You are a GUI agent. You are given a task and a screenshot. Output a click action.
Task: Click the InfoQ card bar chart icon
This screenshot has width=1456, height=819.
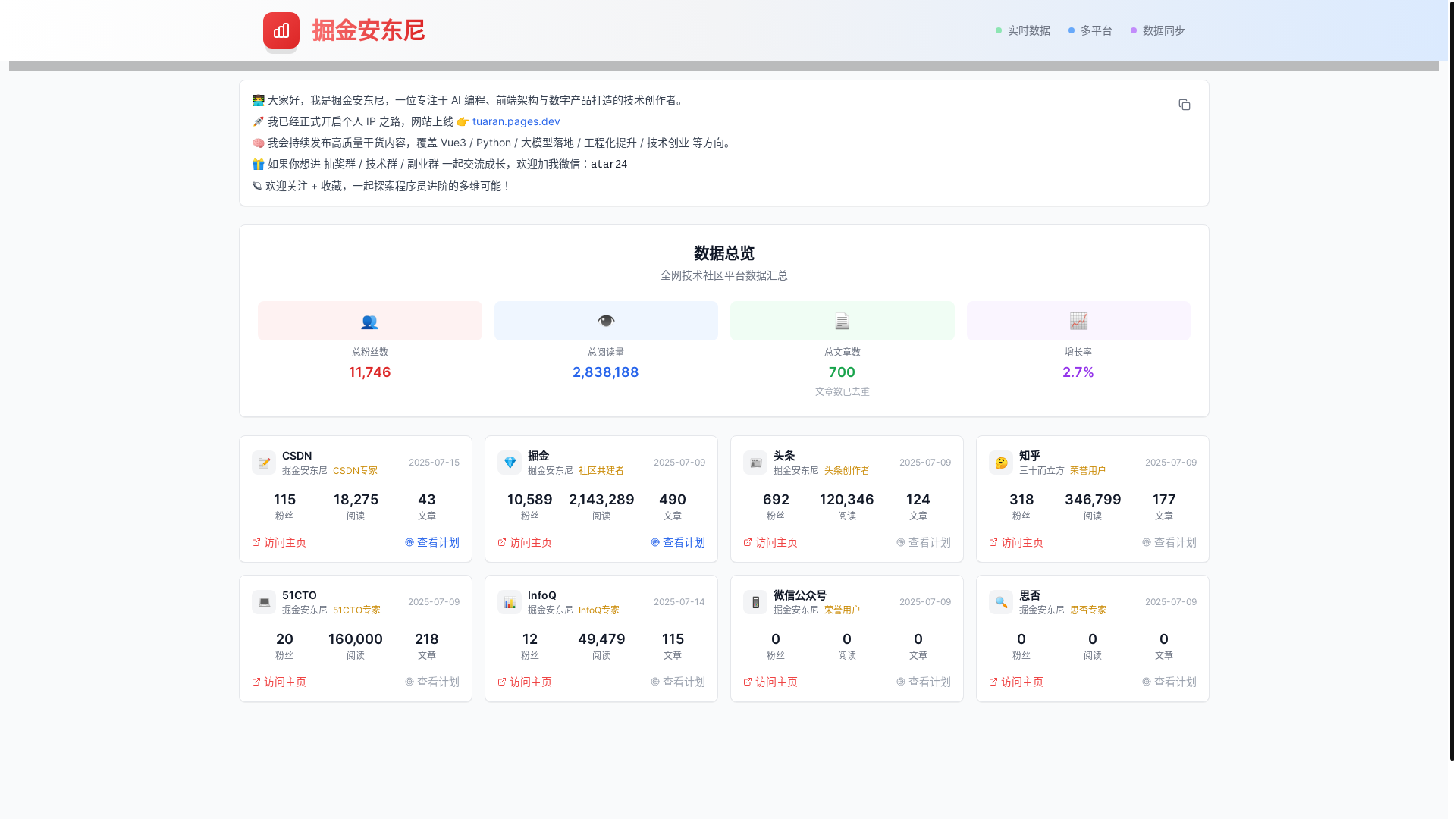[x=510, y=602]
